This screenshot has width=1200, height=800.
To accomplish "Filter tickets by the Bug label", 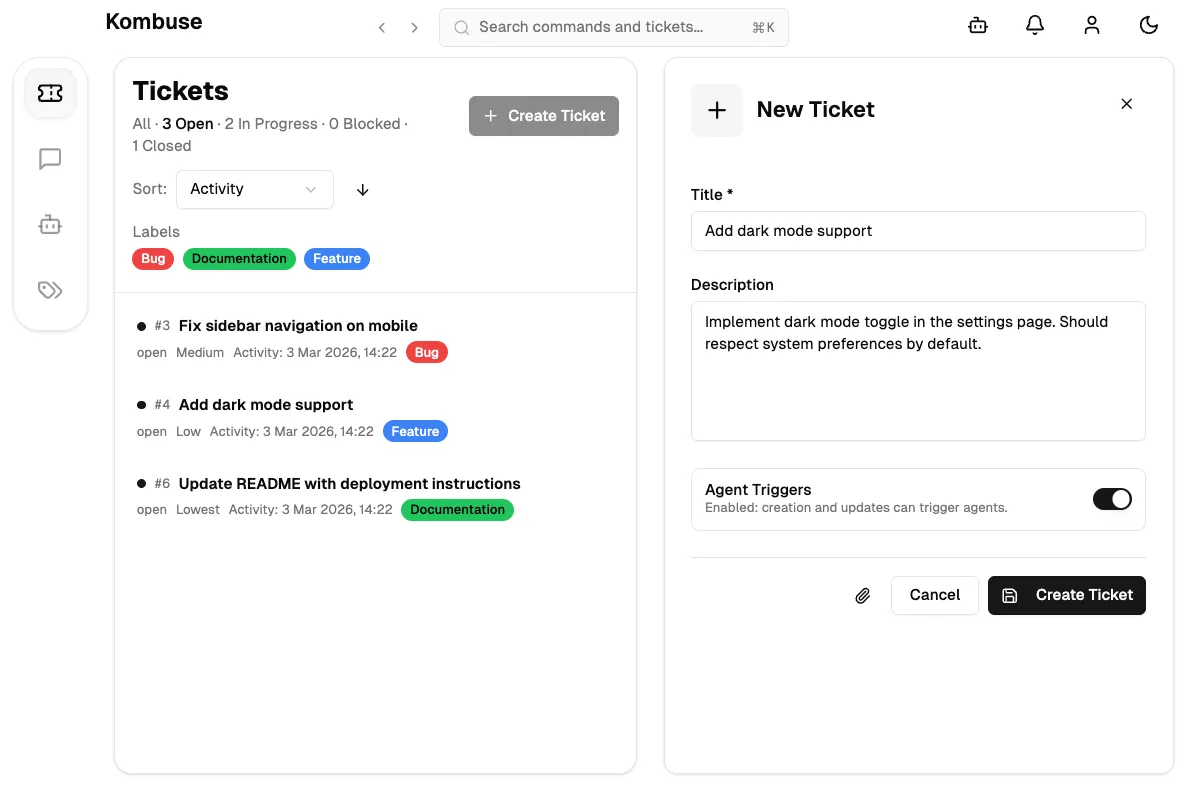I will click(152, 258).
